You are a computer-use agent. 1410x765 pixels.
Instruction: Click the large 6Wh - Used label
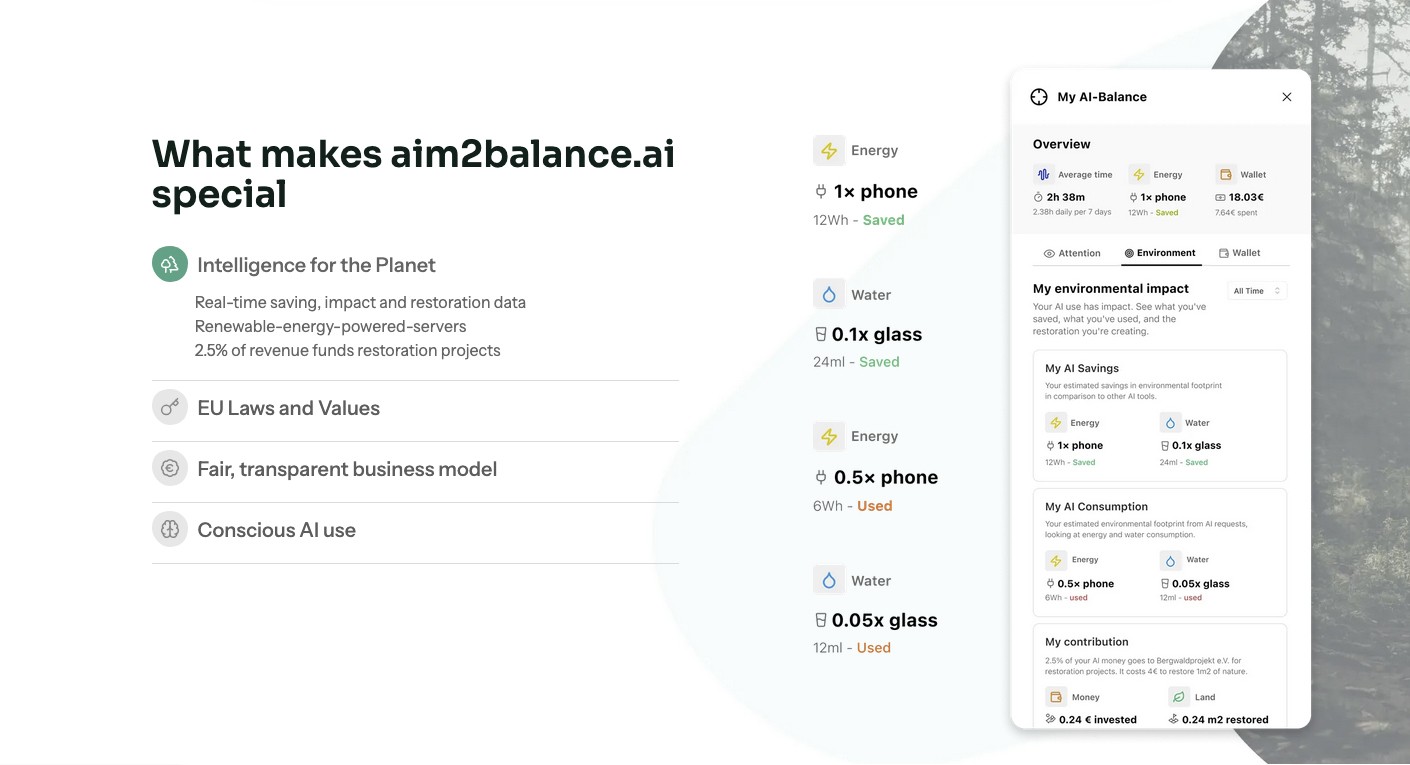click(x=853, y=506)
